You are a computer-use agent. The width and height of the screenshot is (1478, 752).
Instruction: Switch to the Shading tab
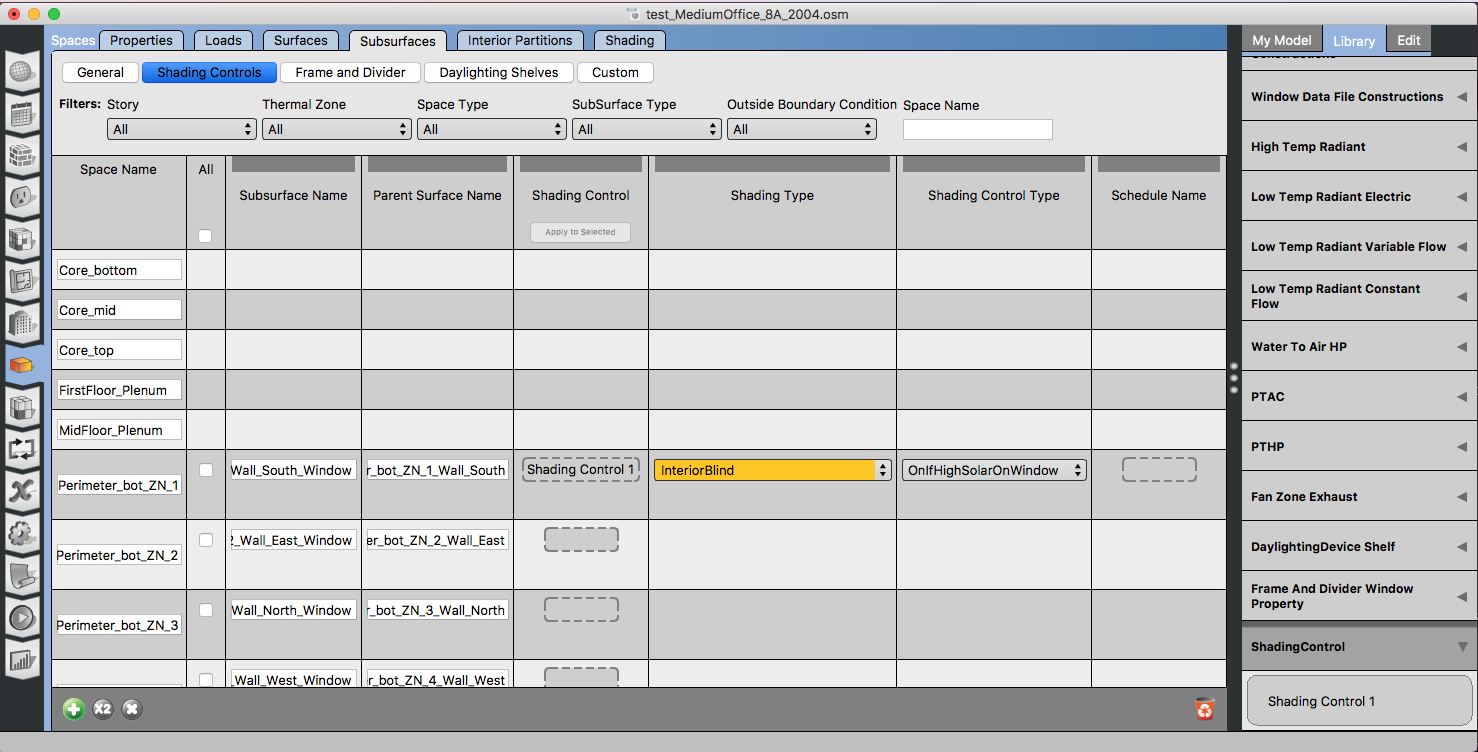pos(630,40)
